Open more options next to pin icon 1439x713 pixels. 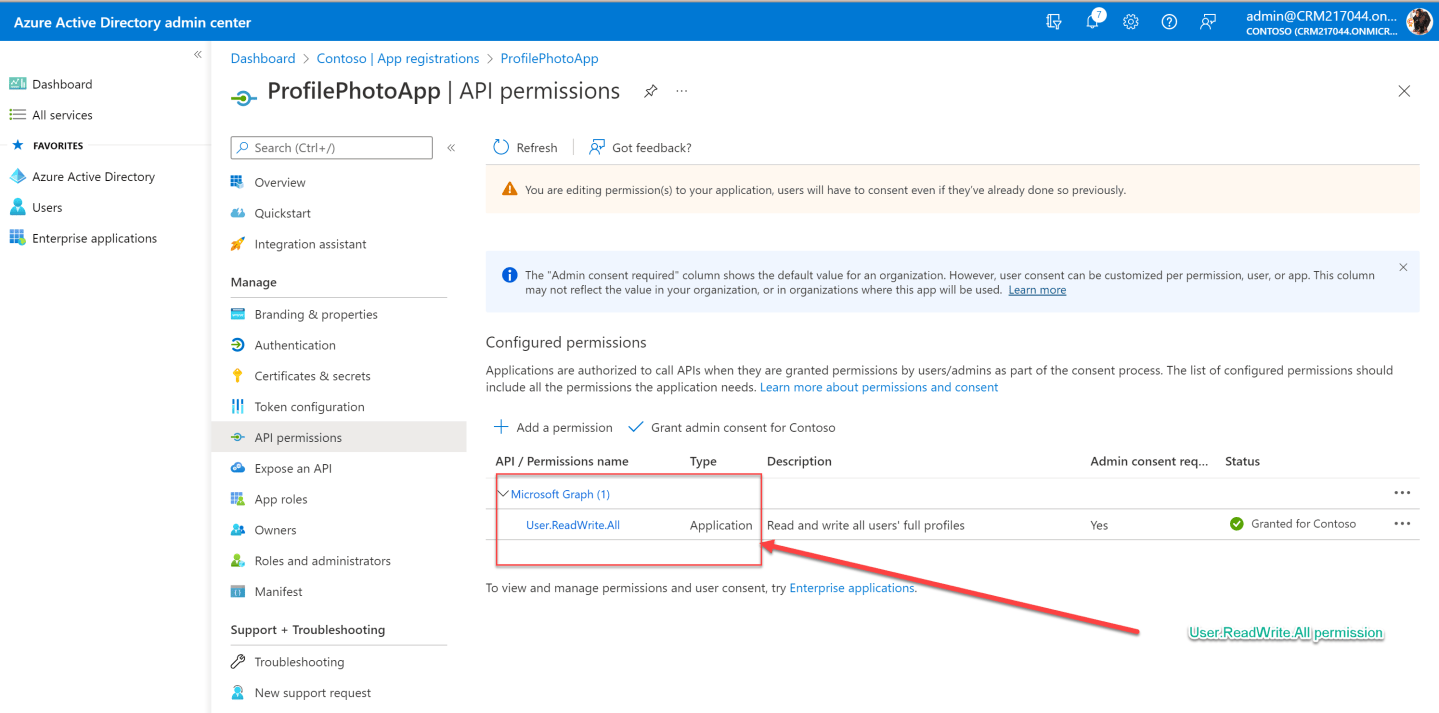click(682, 91)
